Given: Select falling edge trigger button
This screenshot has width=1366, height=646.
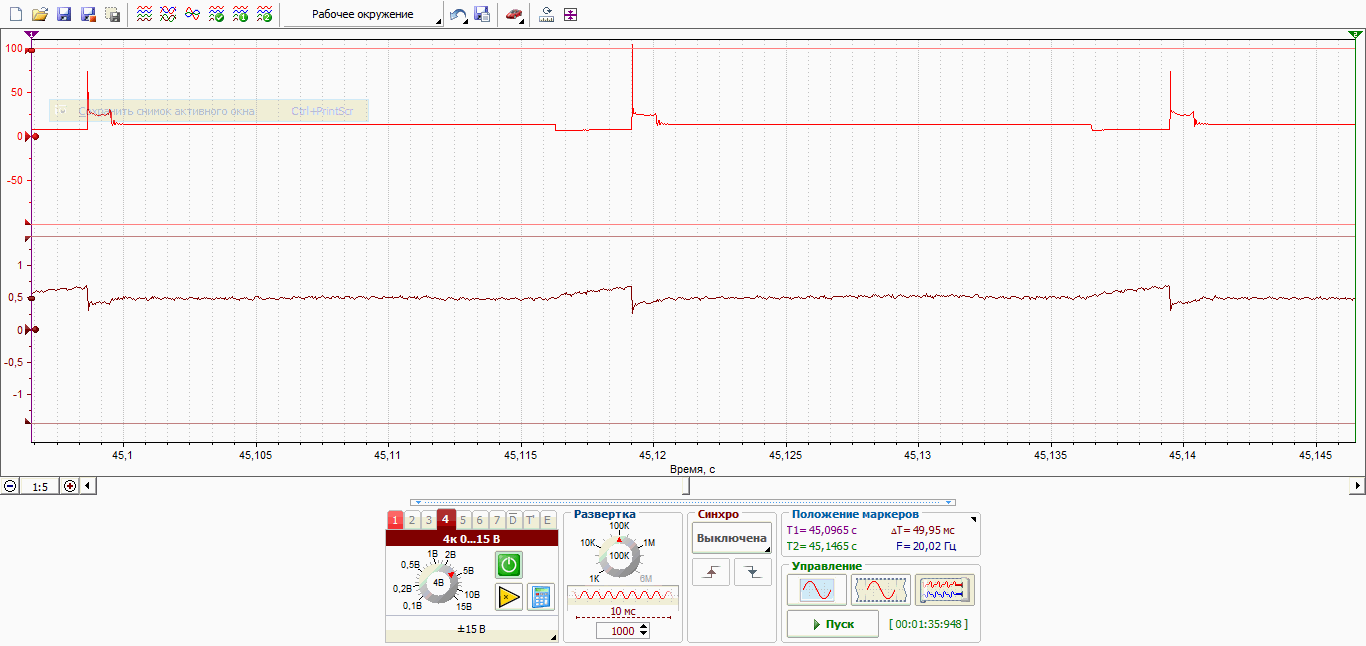Looking at the screenshot, I should [753, 572].
